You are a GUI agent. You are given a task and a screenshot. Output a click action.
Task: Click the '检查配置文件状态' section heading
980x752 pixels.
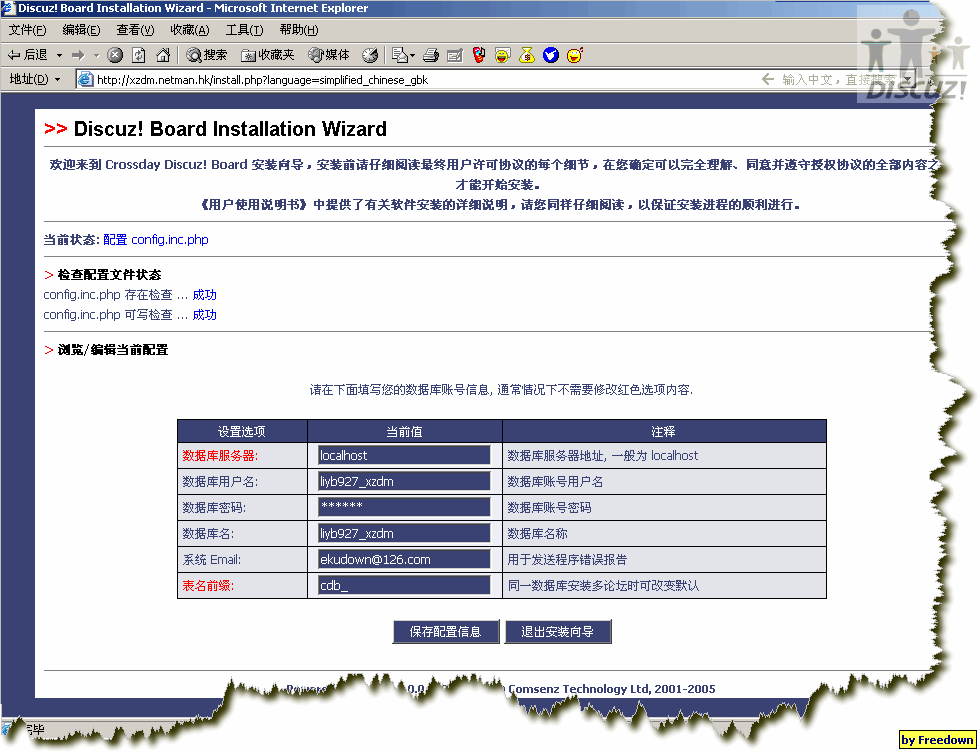[x=109, y=274]
